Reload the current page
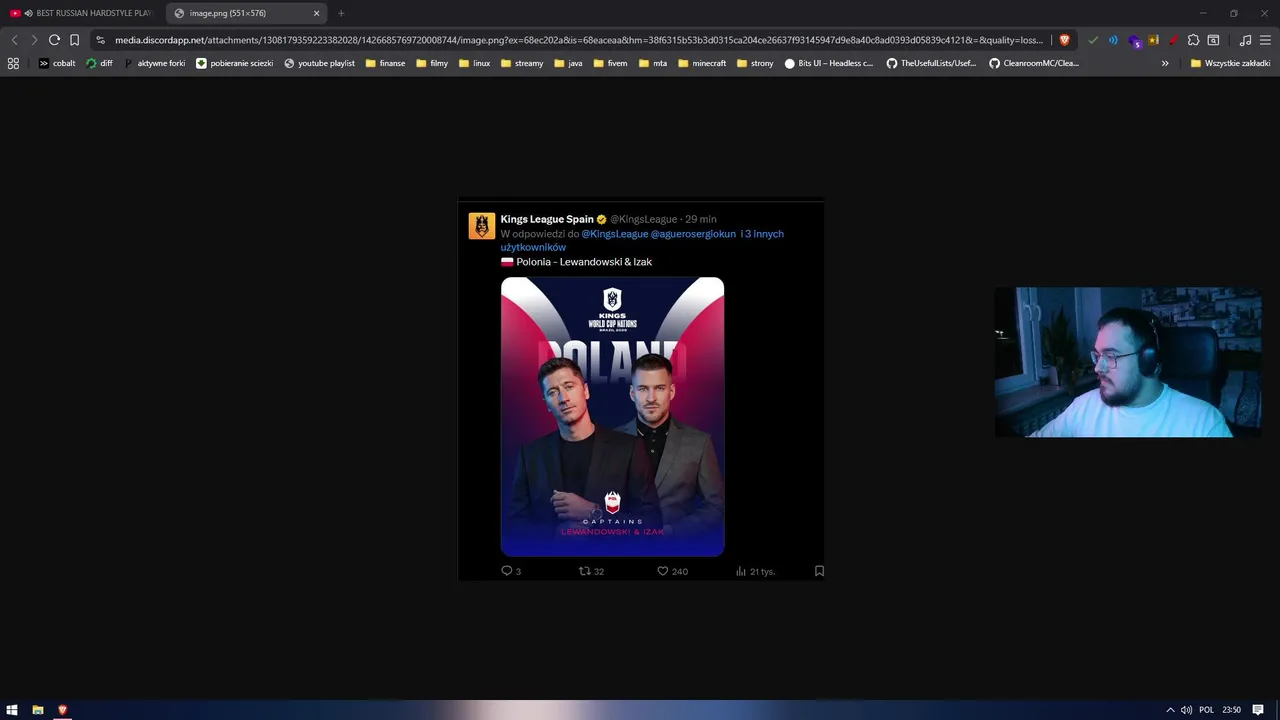1280x720 pixels. point(54,40)
